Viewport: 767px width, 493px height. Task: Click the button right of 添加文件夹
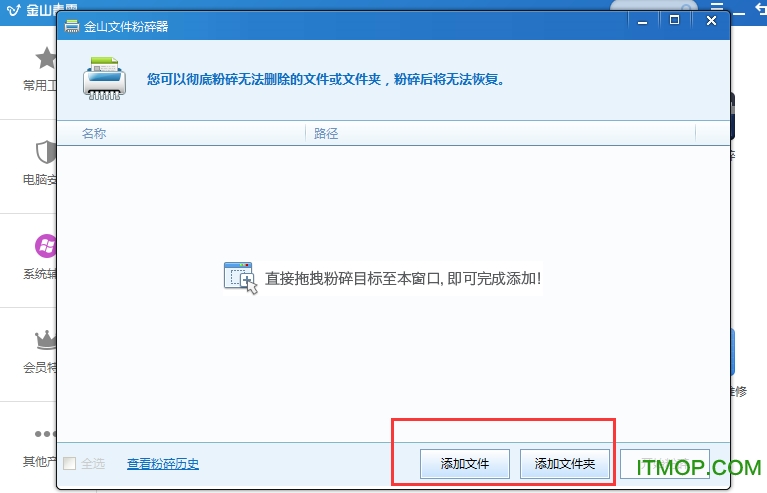pos(664,464)
